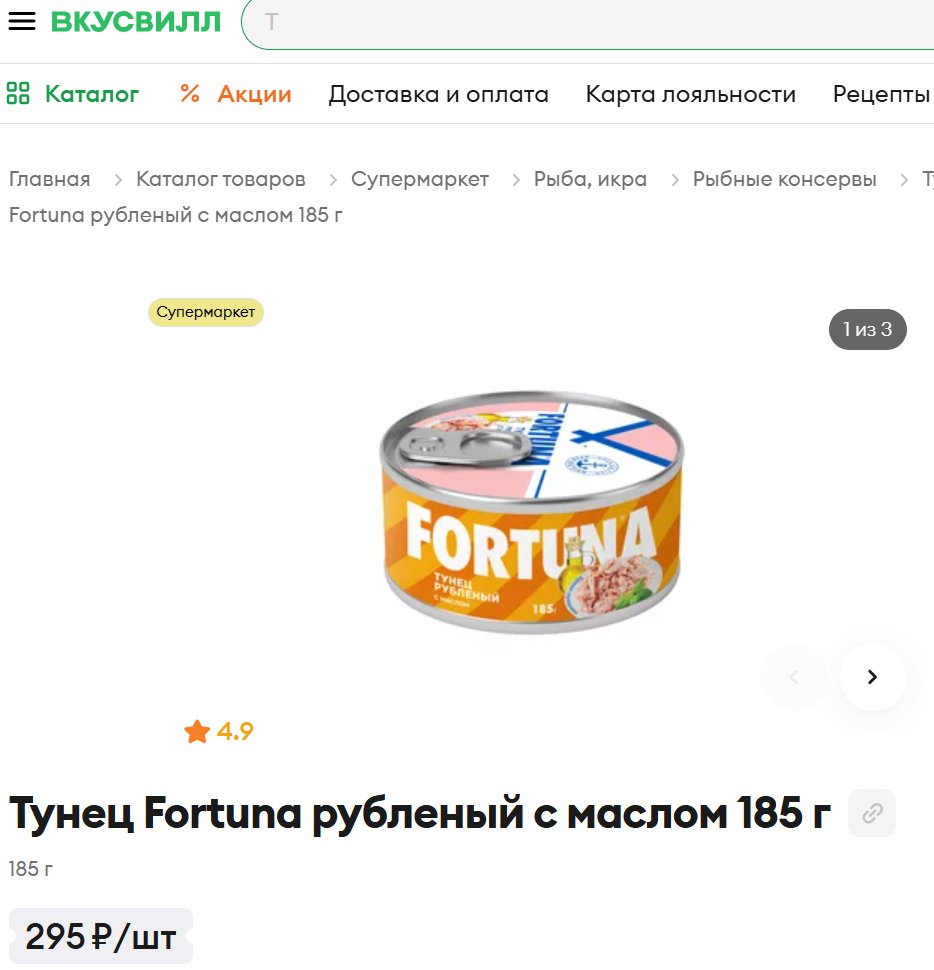Go to Рецепты section
Image resolution: width=934 pixels, height=970 pixels.
(882, 94)
